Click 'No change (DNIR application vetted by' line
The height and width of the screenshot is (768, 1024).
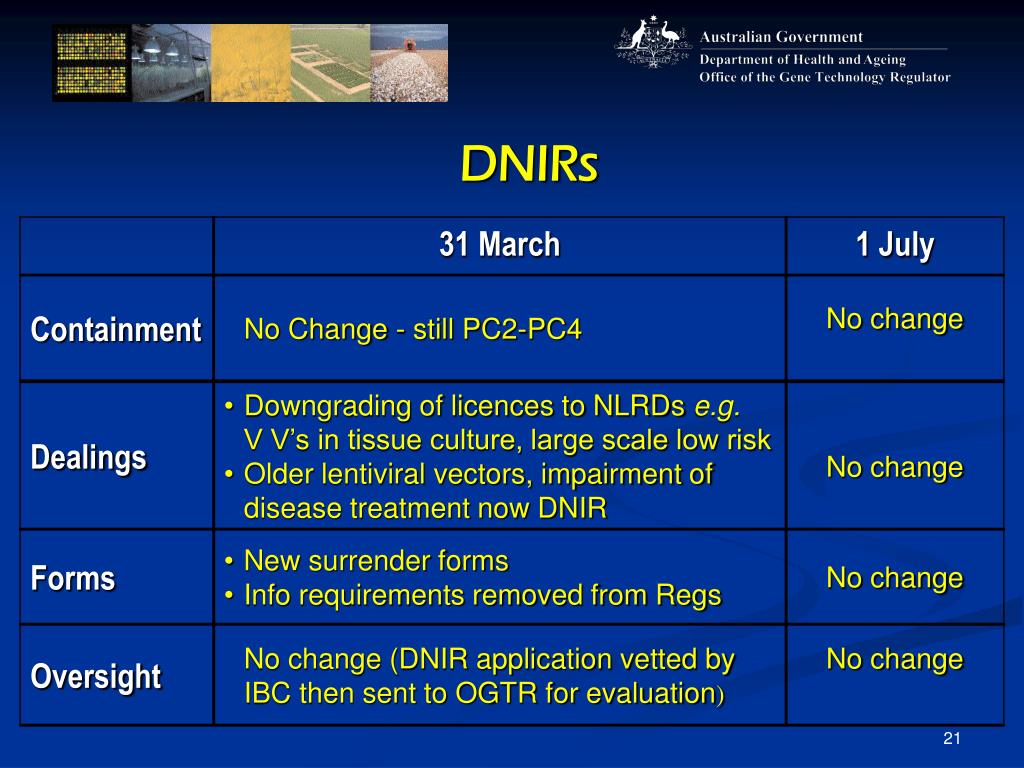tap(489, 660)
